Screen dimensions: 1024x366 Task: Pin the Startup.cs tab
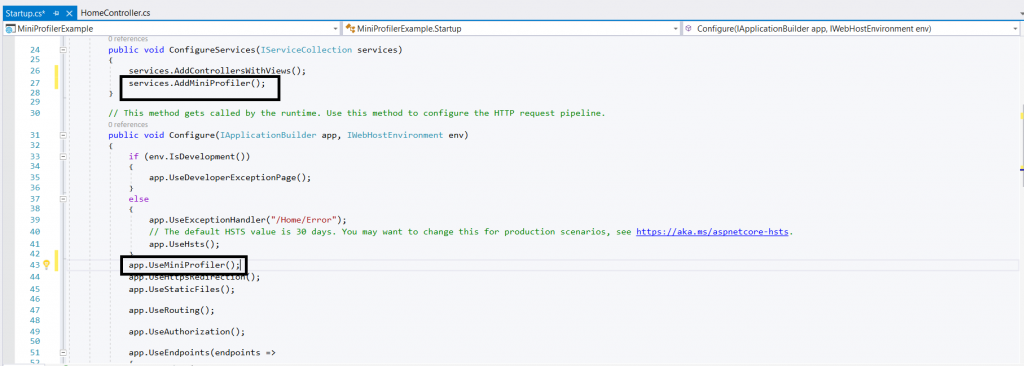click(57, 13)
